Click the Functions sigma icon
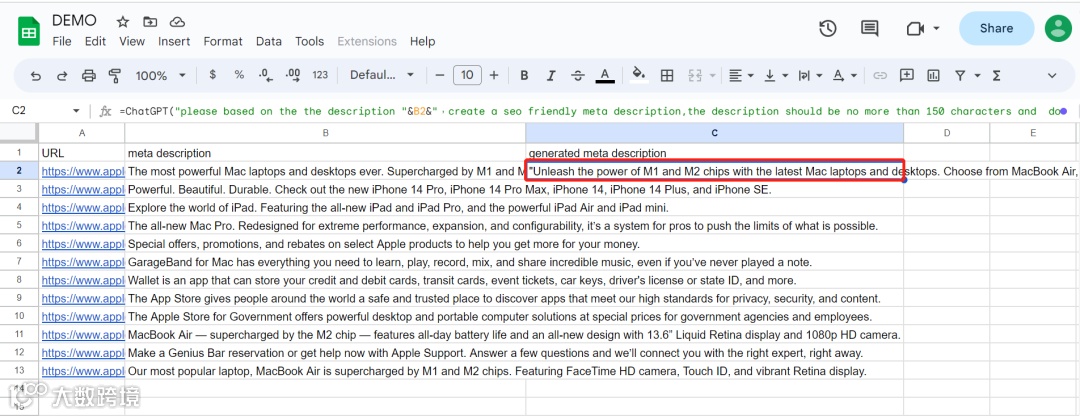 [x=996, y=76]
